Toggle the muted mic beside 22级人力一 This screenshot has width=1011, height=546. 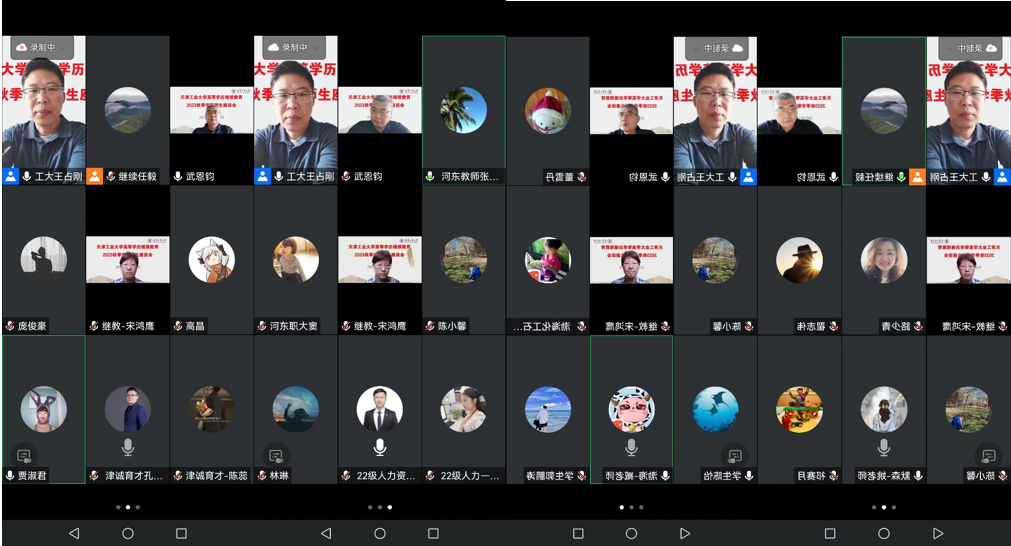(x=430, y=476)
